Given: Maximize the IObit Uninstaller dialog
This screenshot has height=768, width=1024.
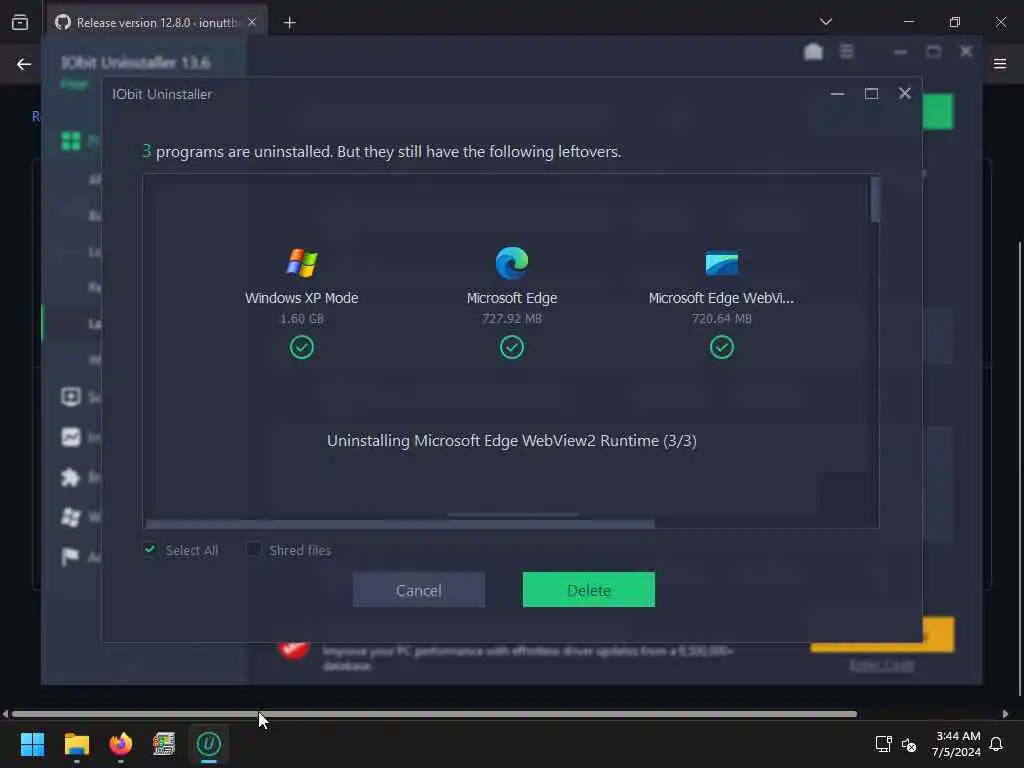Looking at the screenshot, I should click(871, 94).
